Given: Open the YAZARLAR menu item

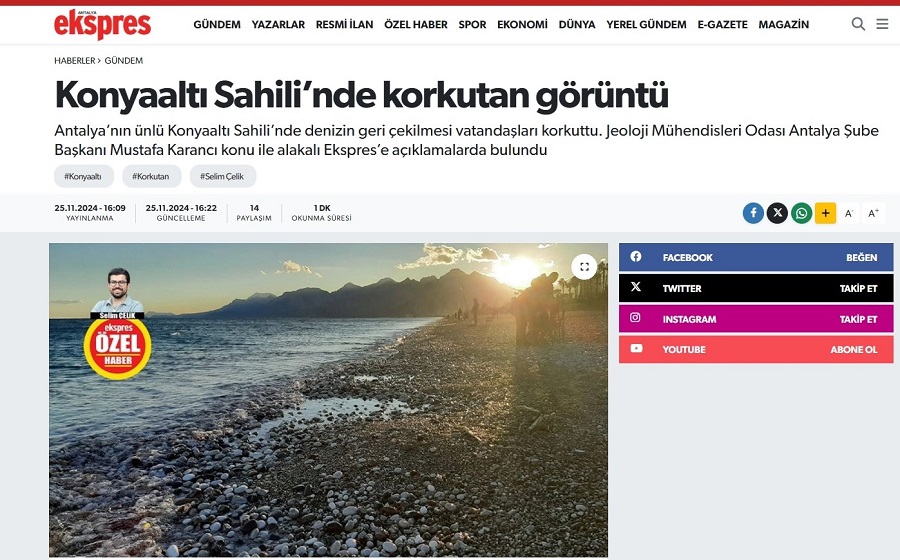Looking at the screenshot, I should tap(278, 25).
